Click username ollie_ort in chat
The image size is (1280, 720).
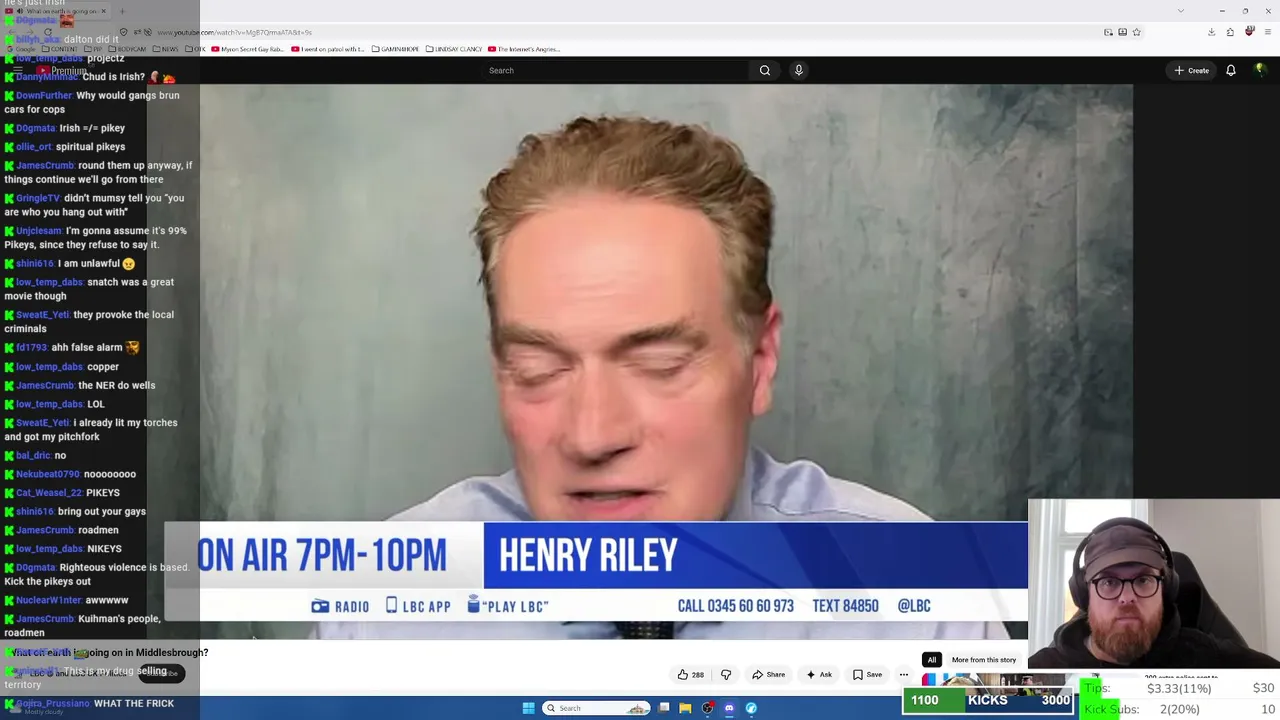[x=34, y=147]
